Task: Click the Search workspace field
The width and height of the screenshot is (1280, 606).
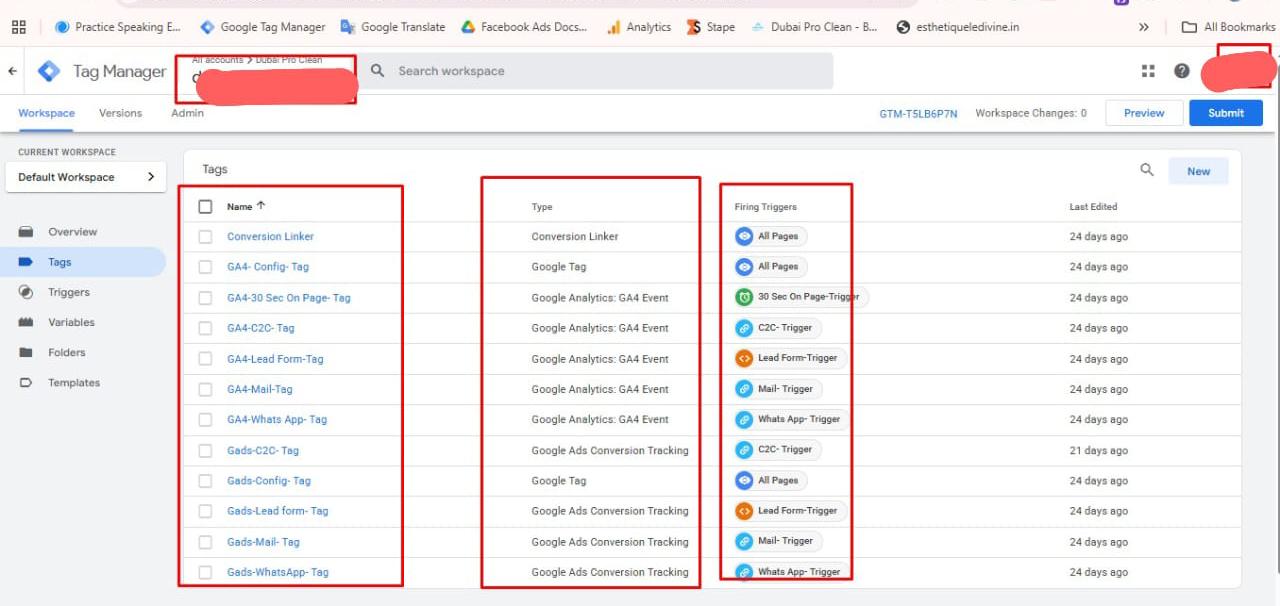Action: (600, 71)
